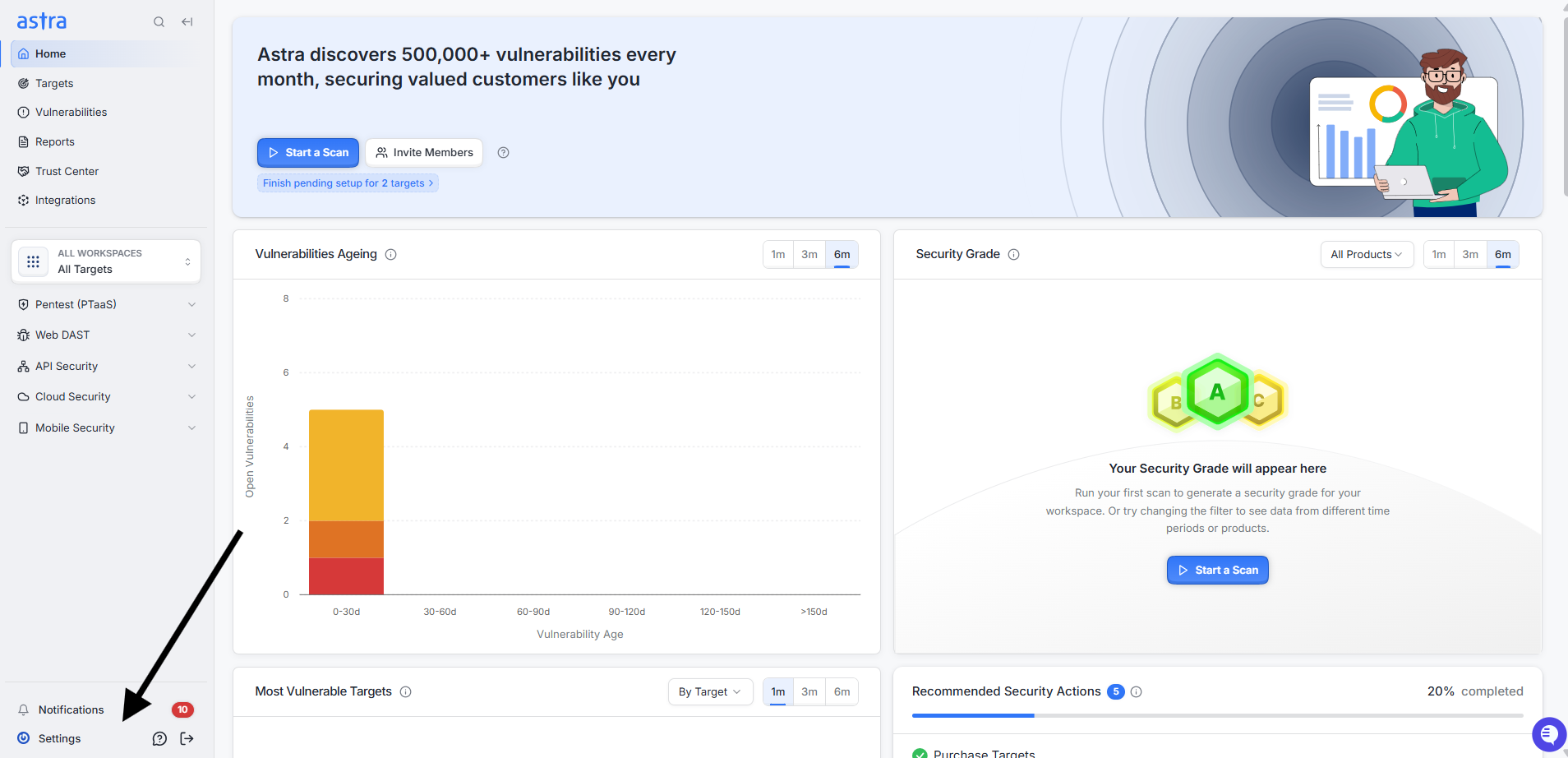Open the sidebar search icon

pyautogui.click(x=159, y=22)
